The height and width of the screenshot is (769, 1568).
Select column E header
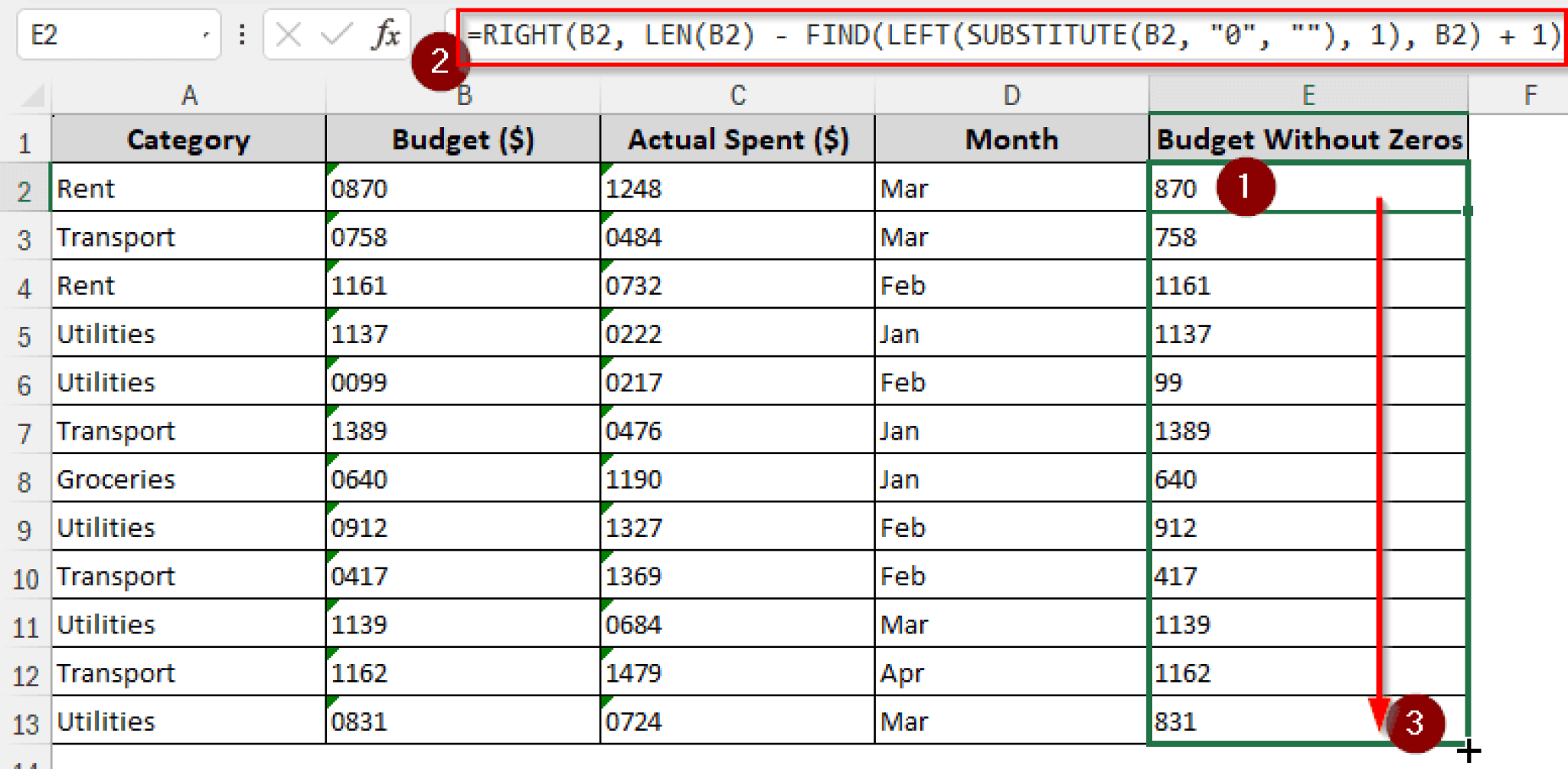1308,96
